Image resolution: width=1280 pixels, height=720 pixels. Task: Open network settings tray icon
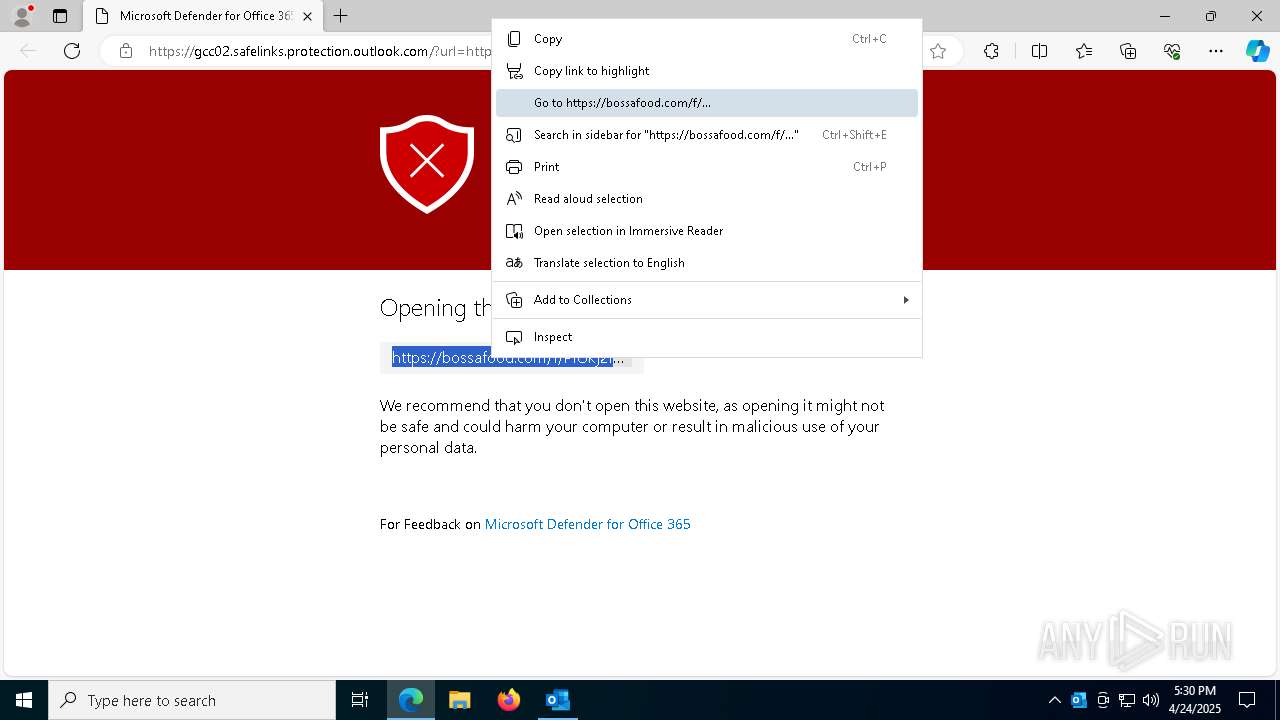click(1127, 700)
